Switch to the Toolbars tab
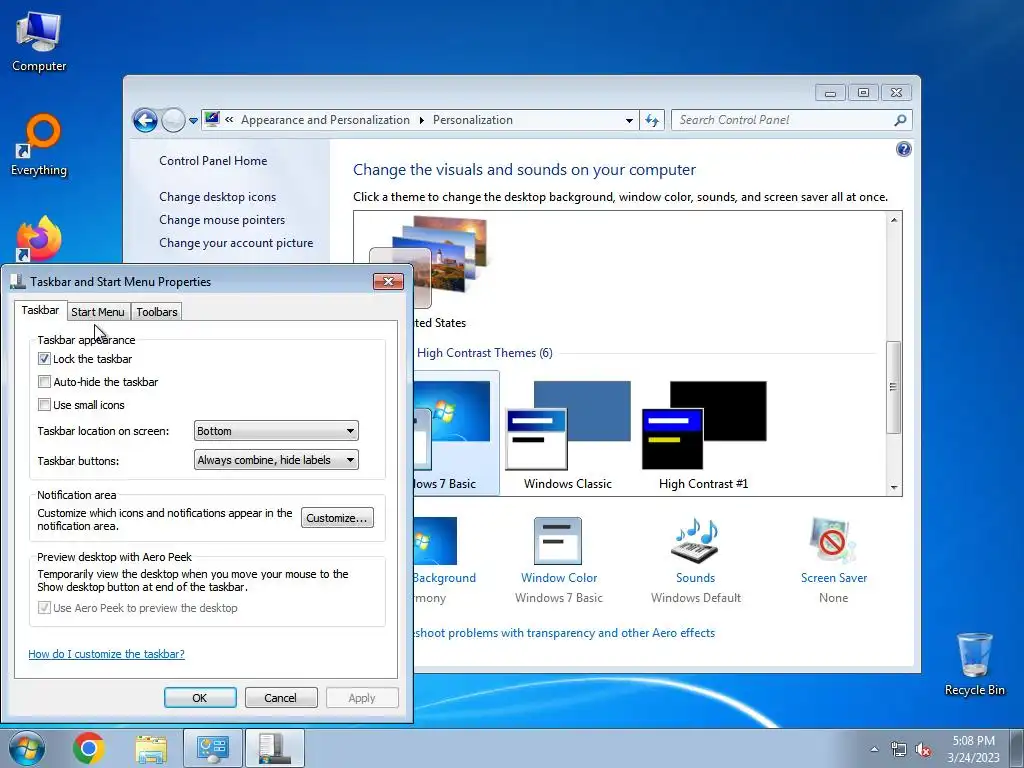This screenshot has width=1024, height=768. coord(157,312)
